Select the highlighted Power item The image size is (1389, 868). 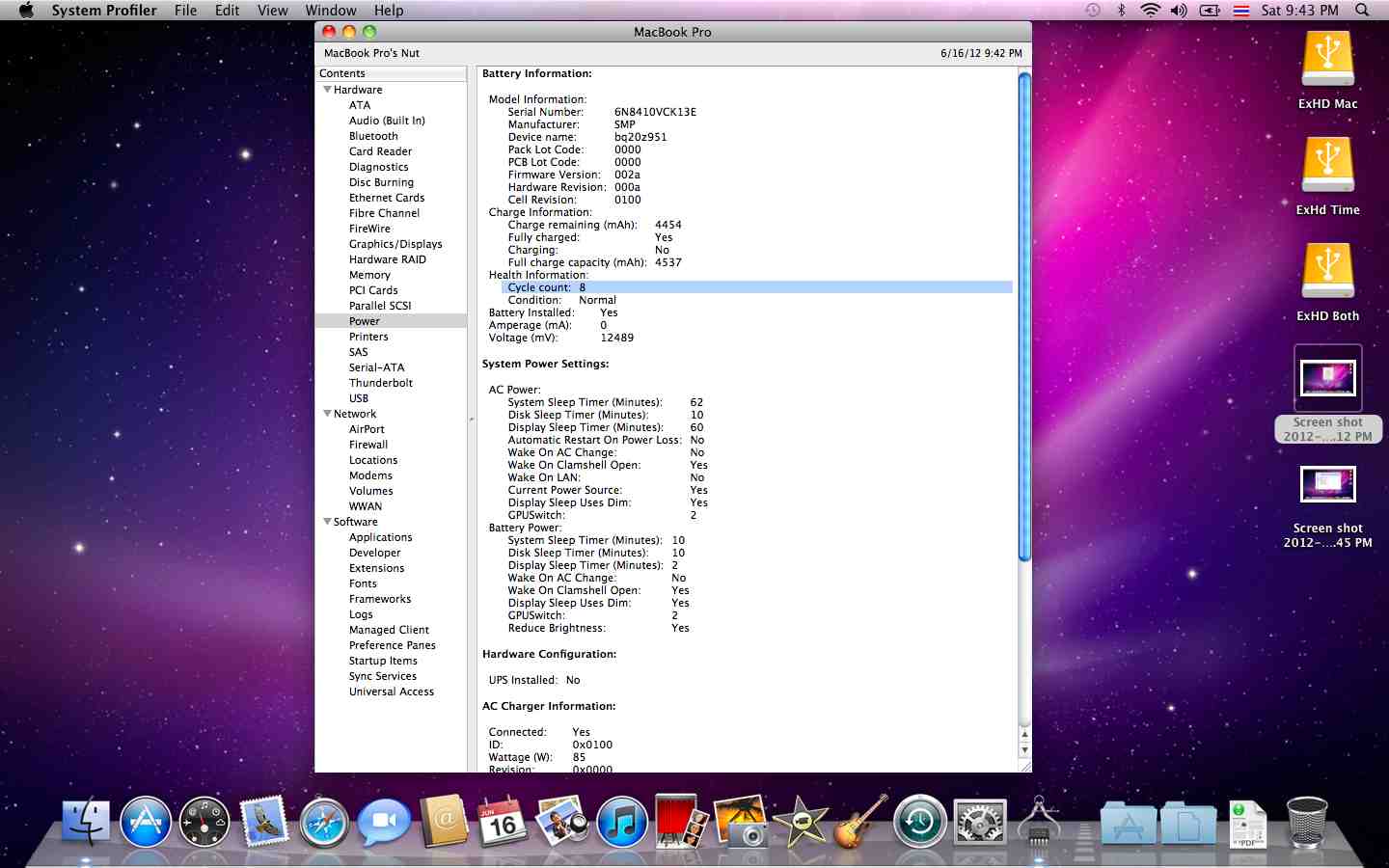(x=391, y=321)
